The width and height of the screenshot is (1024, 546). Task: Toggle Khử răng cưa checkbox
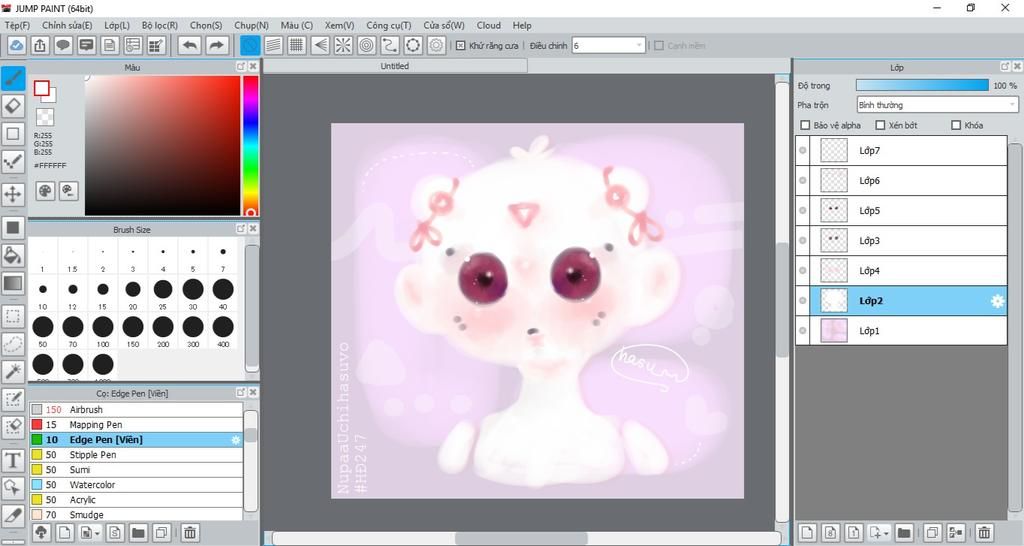460,46
